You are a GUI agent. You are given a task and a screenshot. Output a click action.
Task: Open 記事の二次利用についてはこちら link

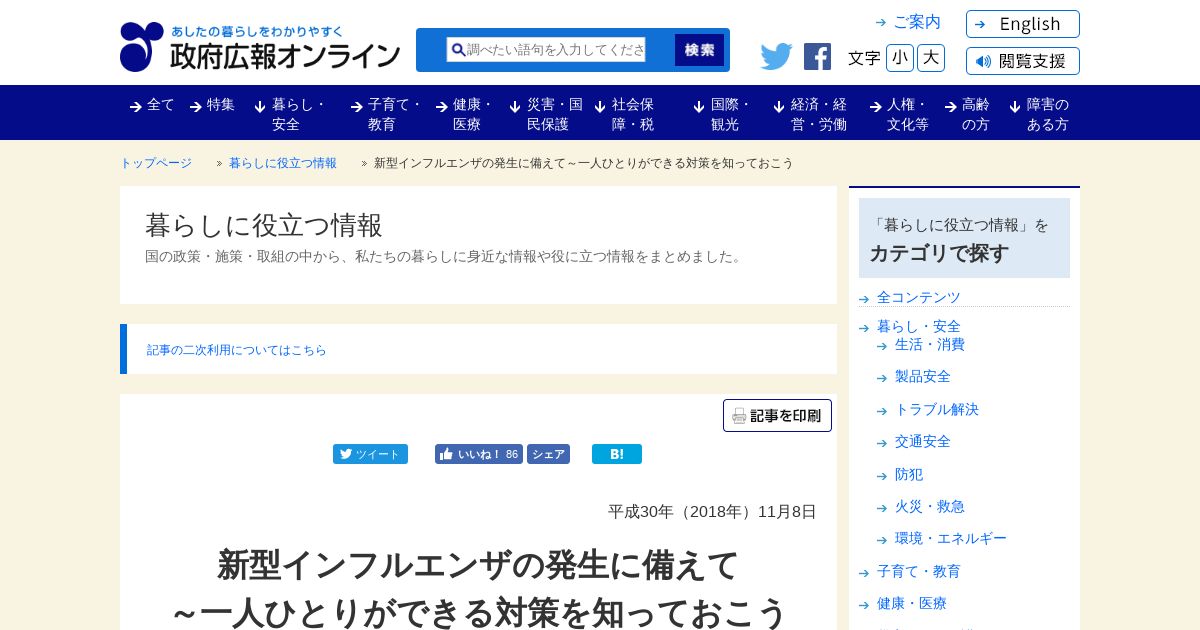(x=237, y=350)
